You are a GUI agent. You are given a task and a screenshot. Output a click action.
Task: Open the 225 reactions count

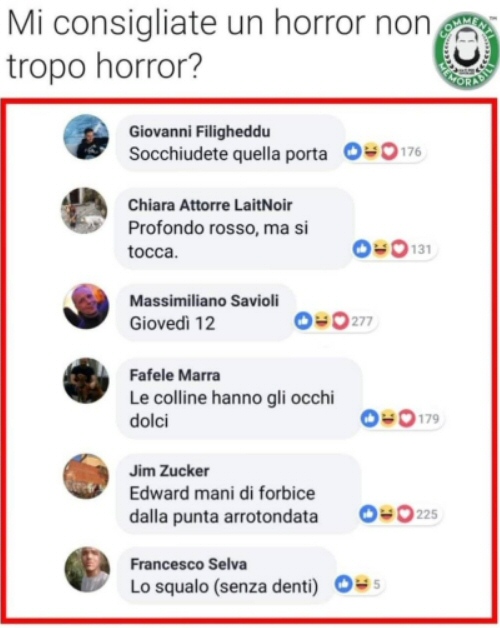pyautogui.click(x=426, y=514)
